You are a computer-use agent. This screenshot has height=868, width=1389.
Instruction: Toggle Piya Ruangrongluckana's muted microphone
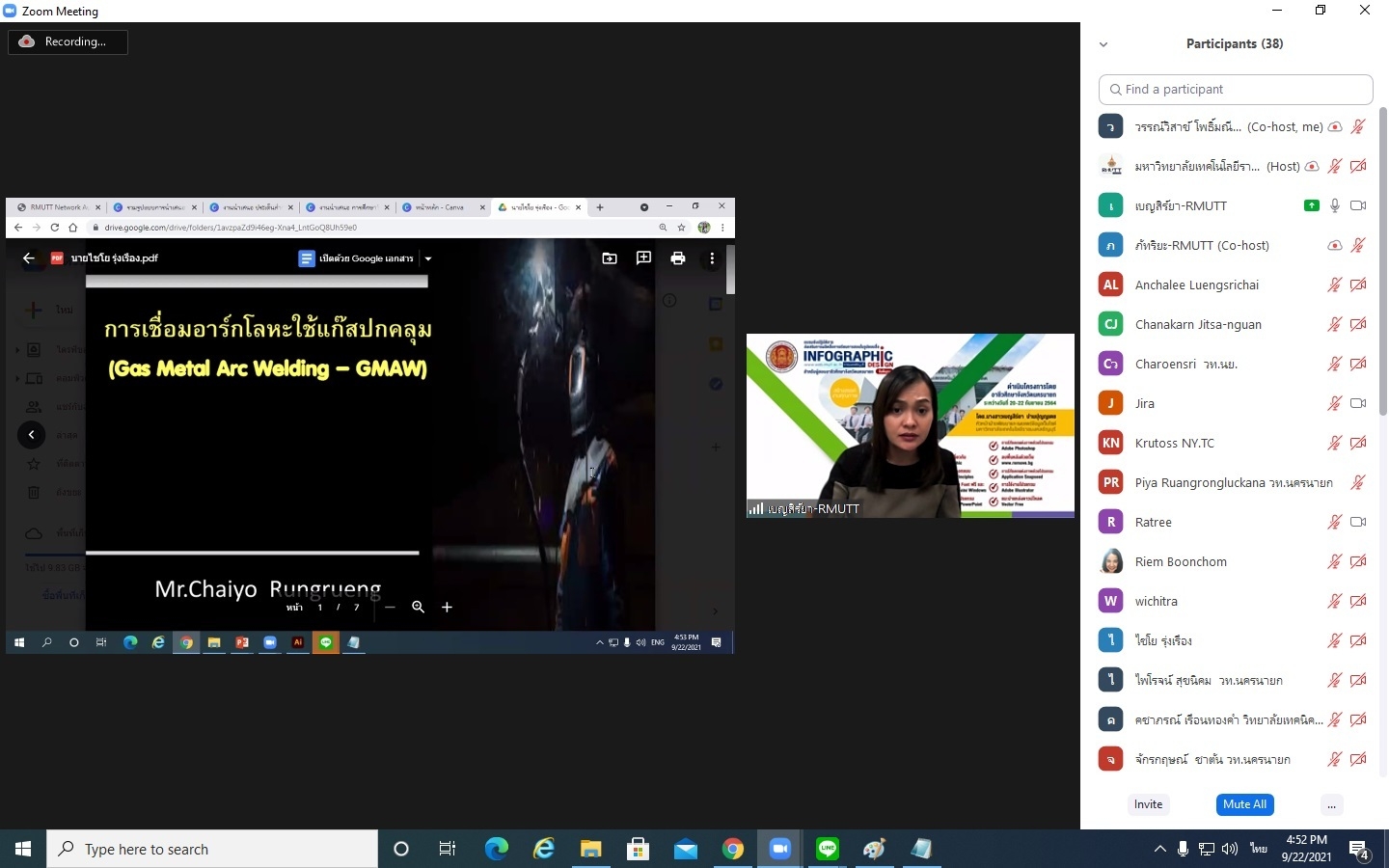click(1358, 482)
